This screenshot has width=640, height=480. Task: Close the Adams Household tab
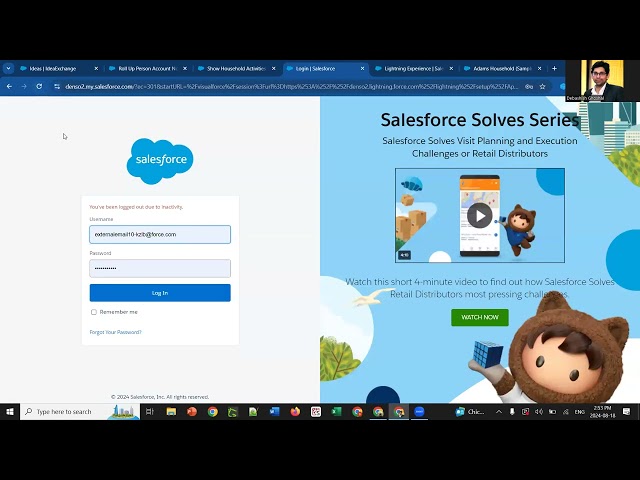pyautogui.click(x=540, y=69)
